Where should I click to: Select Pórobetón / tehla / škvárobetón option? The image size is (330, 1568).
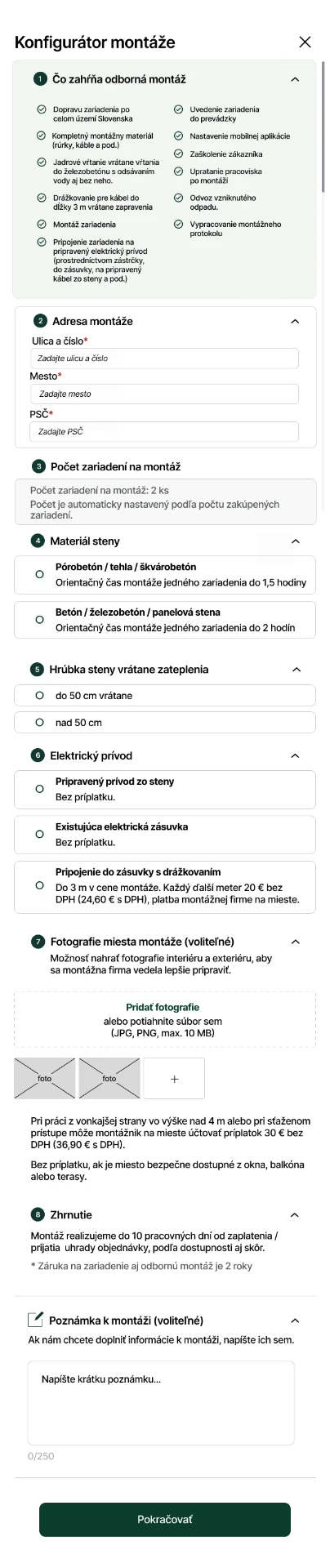(165, 575)
